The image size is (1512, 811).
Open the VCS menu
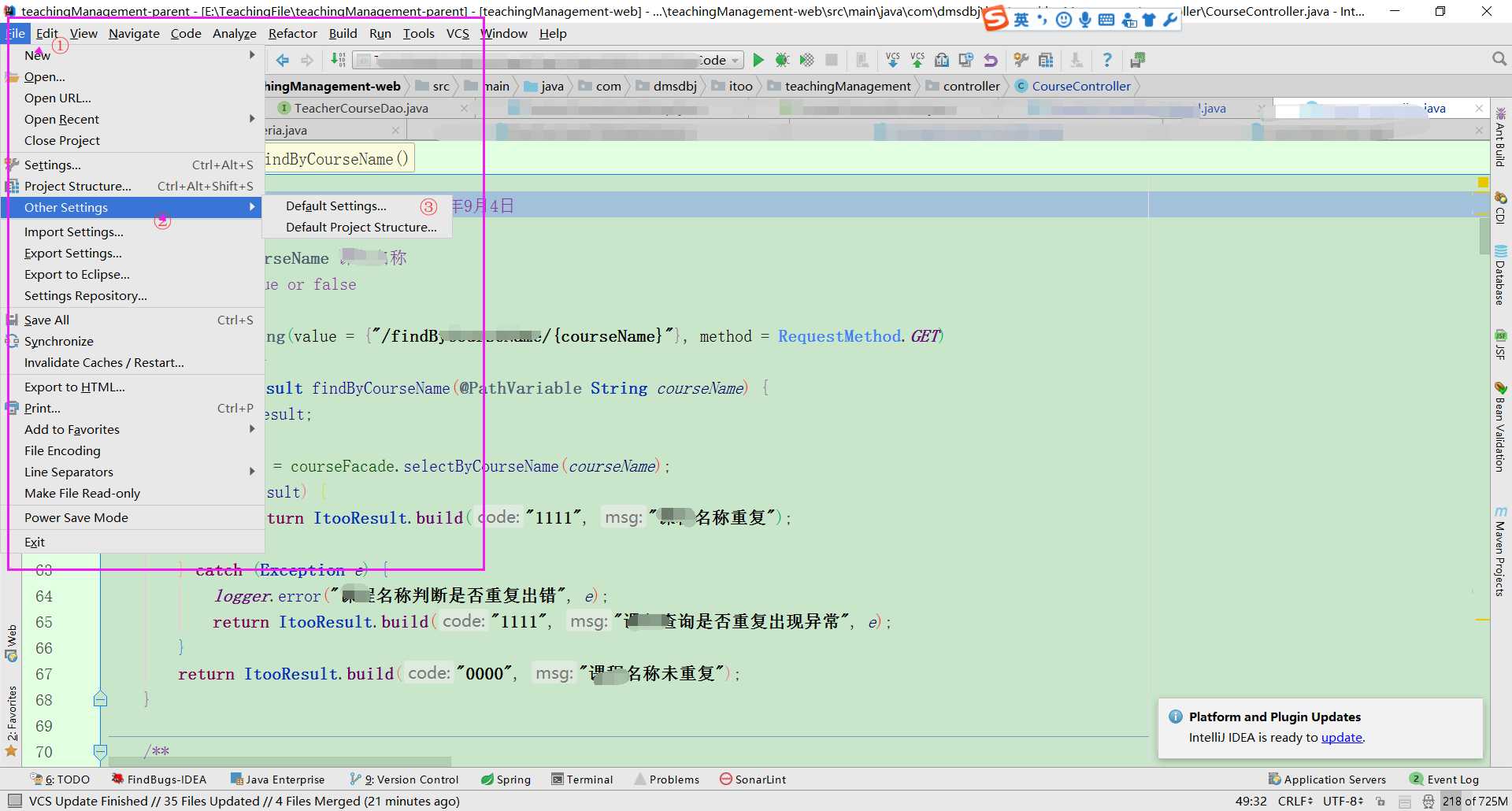tap(458, 33)
